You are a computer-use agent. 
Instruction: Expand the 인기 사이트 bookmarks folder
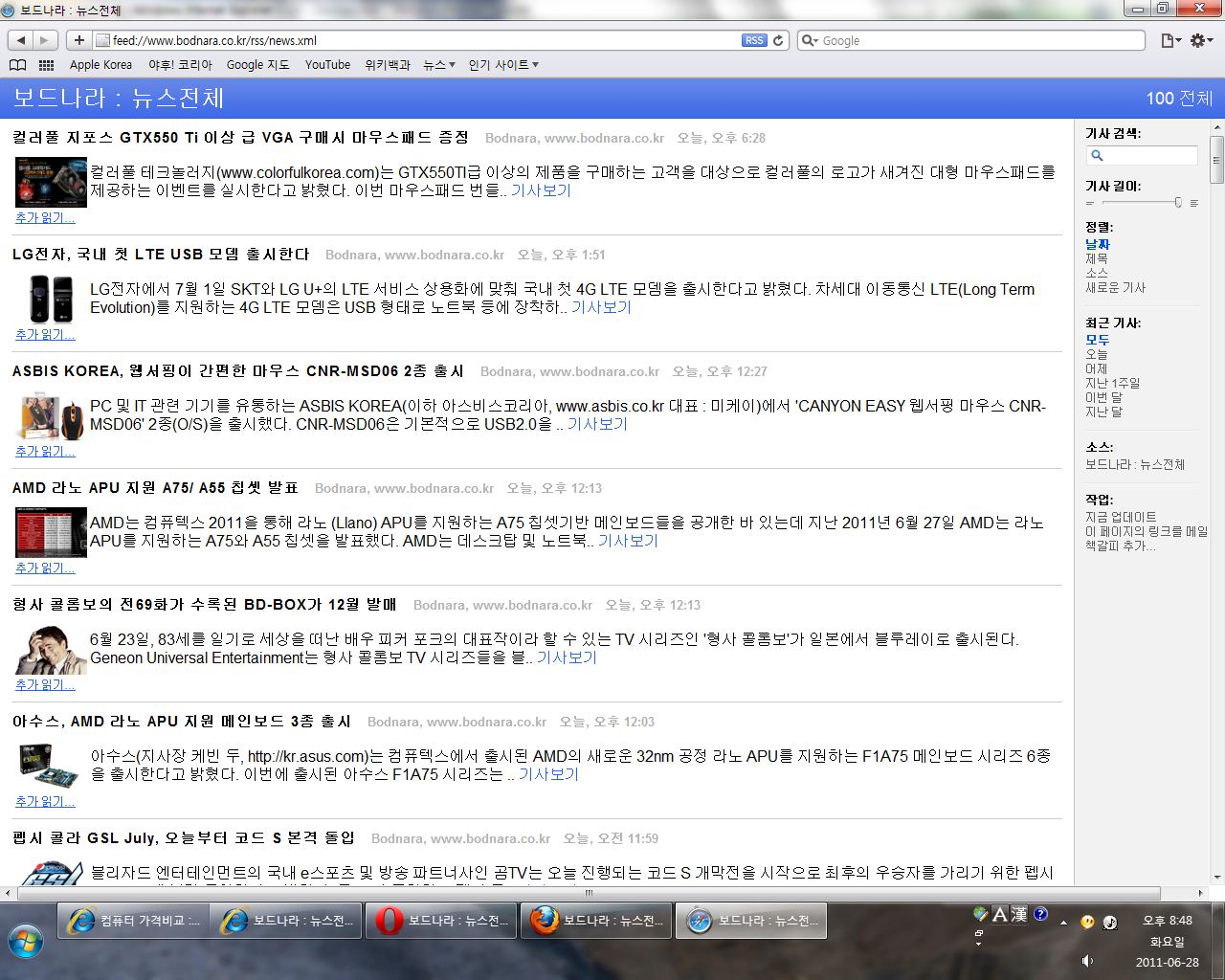pos(503,65)
